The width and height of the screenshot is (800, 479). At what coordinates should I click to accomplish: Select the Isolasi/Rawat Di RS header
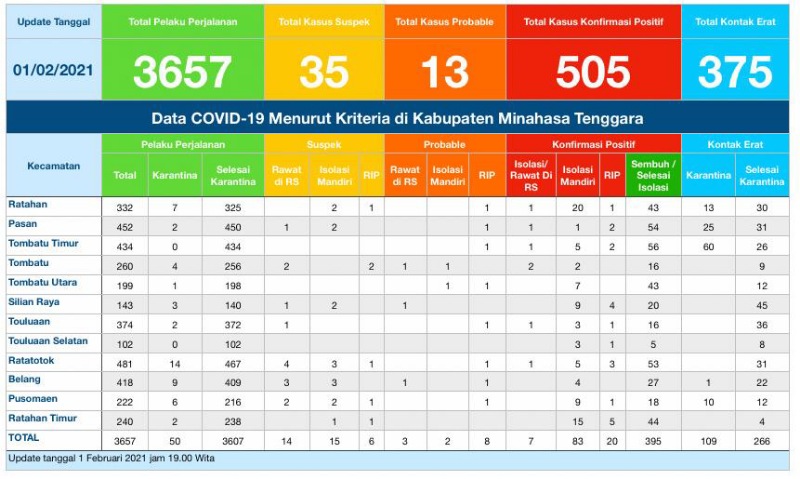[531, 175]
